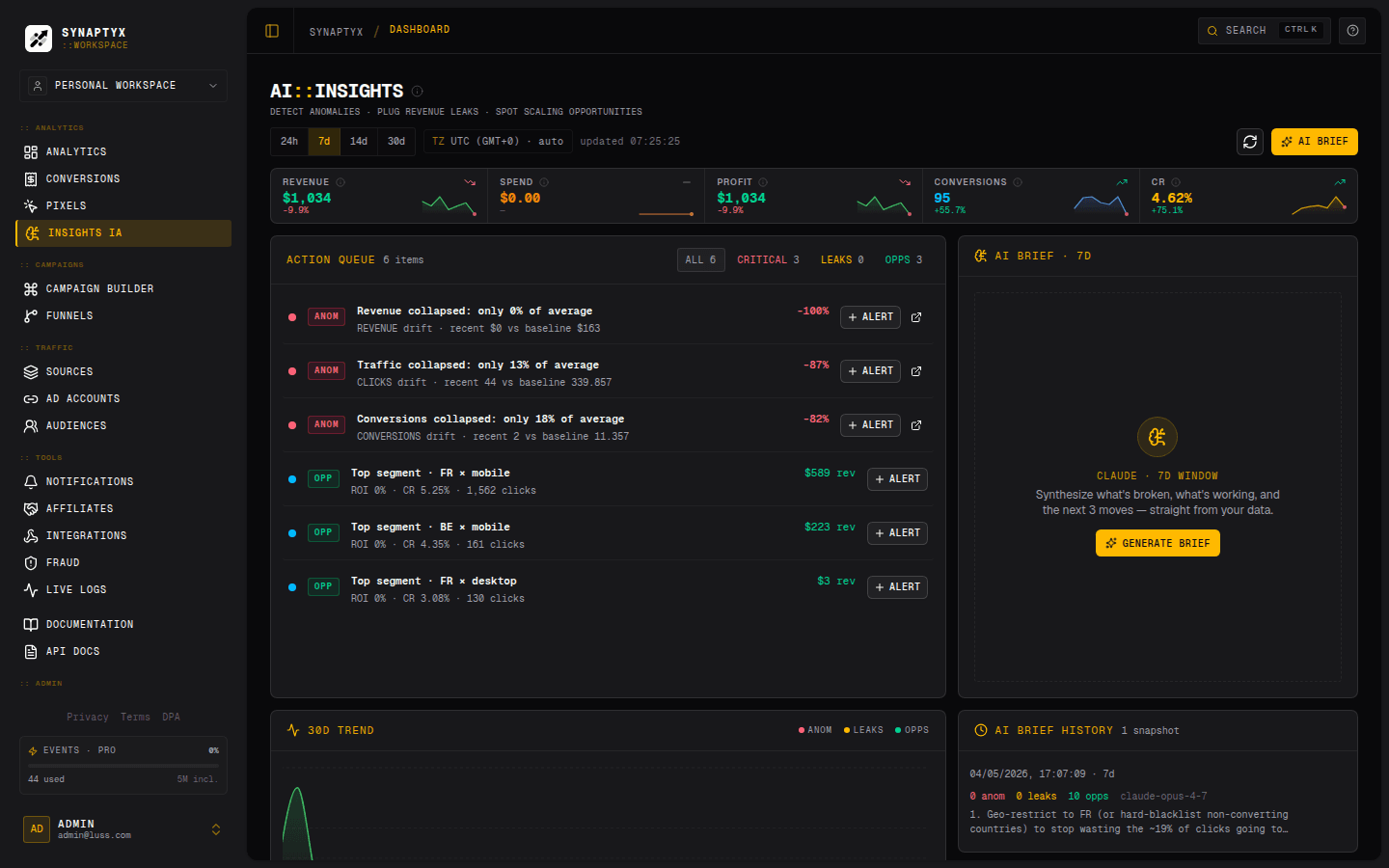The height and width of the screenshot is (868, 1389).
Task: Open Funnels in the sidebar
Action: pyautogui.click(x=123, y=316)
